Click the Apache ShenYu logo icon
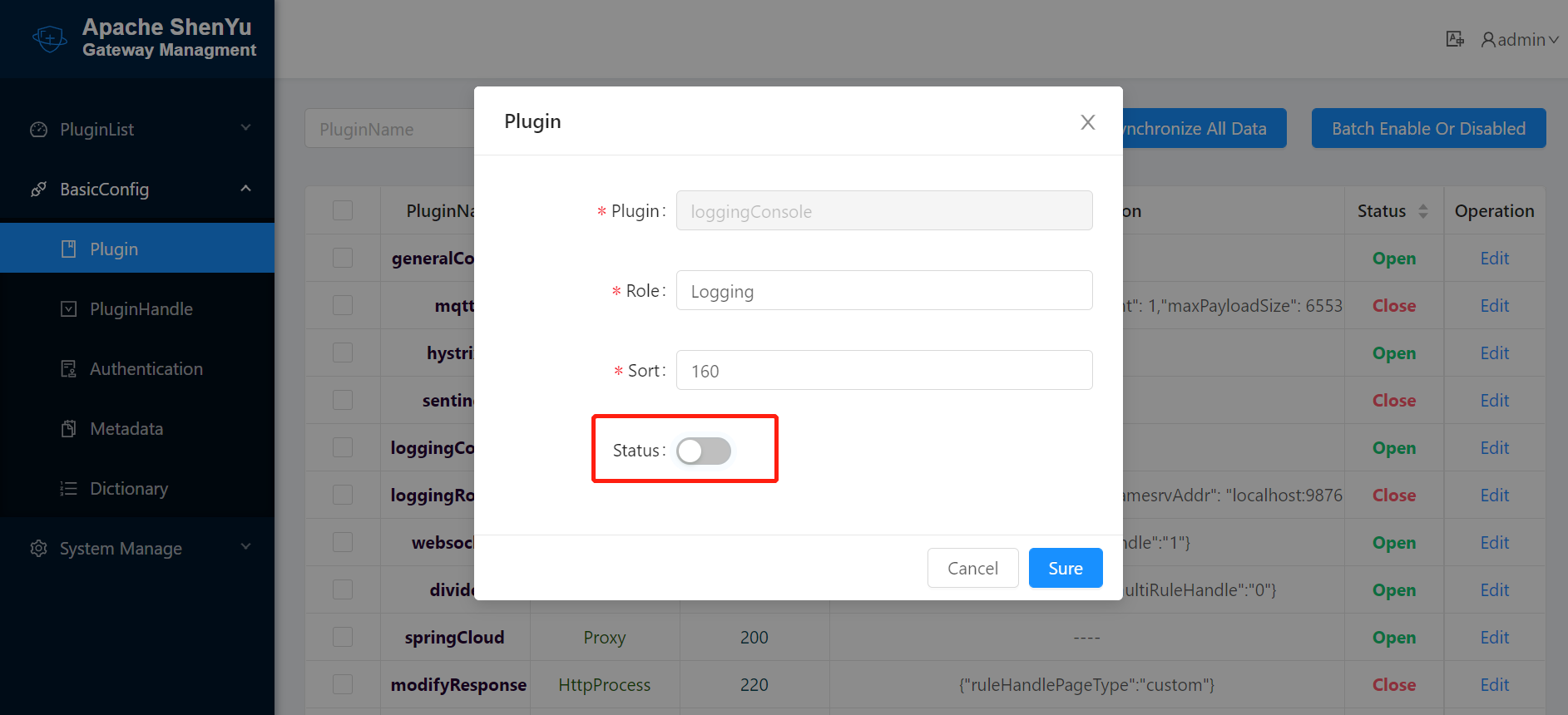 (49, 38)
